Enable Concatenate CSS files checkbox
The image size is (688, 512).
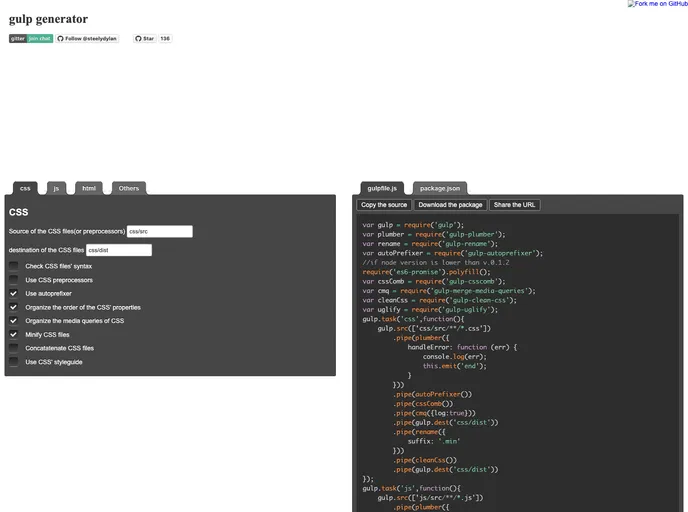tap(14, 348)
